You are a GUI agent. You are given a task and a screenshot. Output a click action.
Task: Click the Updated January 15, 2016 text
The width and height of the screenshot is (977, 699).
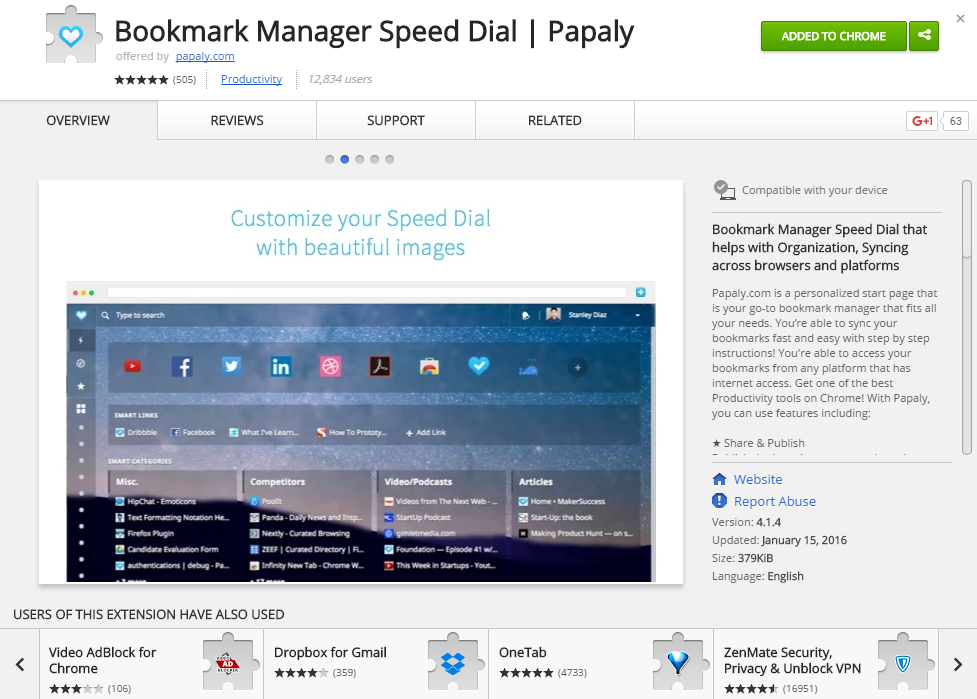779,540
